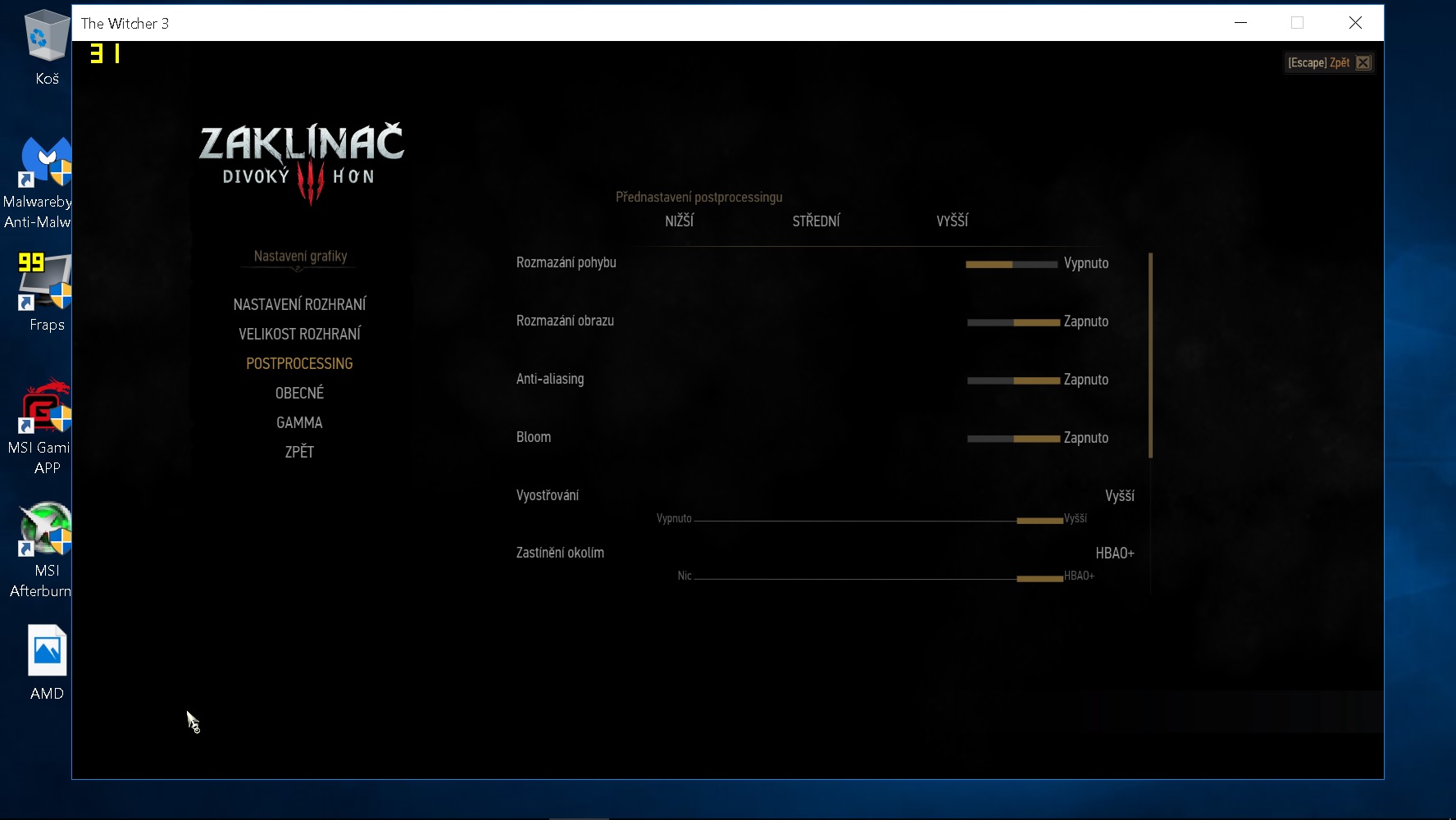This screenshot has height=820, width=1456.
Task: Click the Anti-aliasing label
Action: pos(550,379)
